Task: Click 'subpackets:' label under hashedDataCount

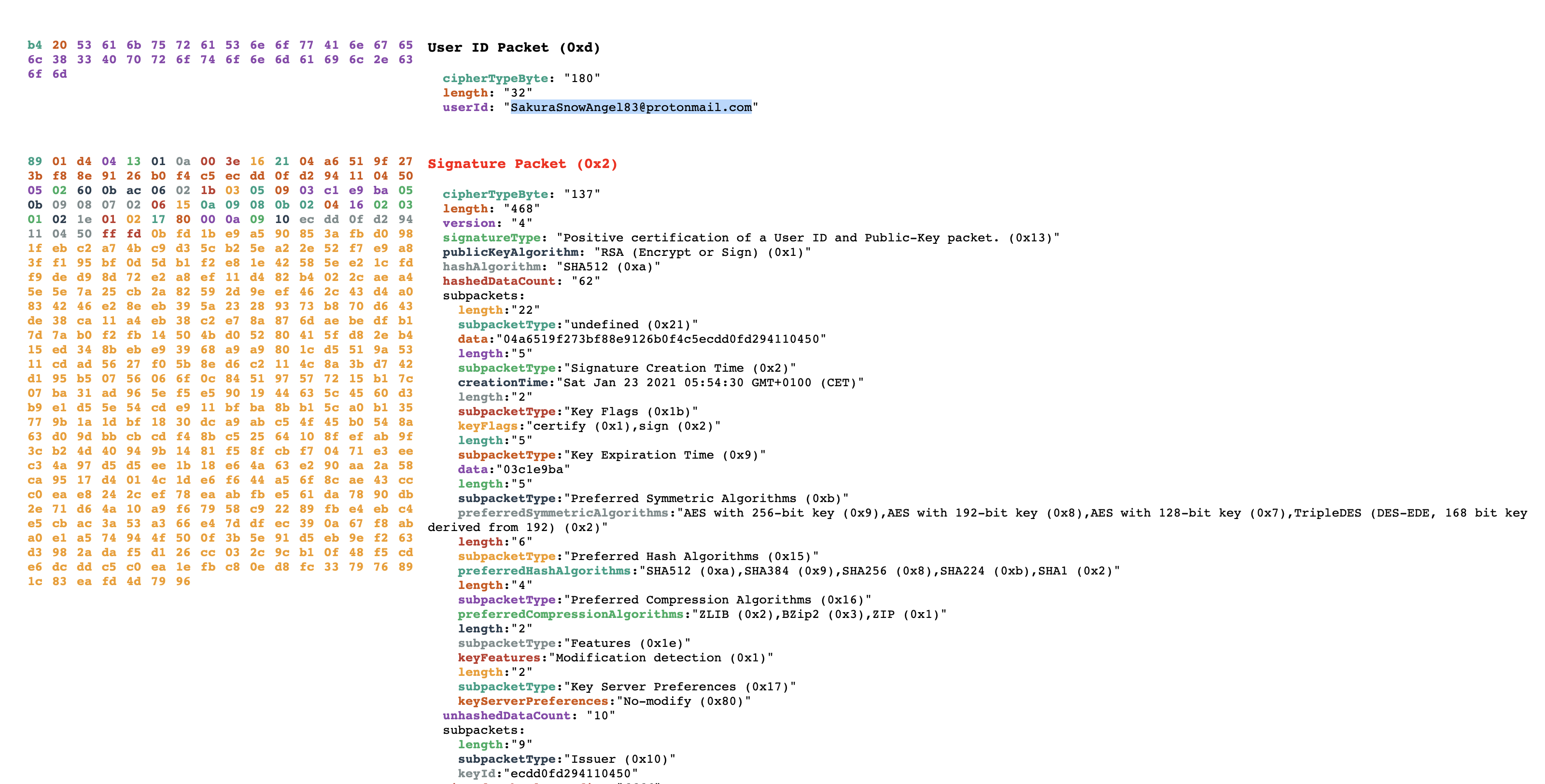Action: (483, 295)
